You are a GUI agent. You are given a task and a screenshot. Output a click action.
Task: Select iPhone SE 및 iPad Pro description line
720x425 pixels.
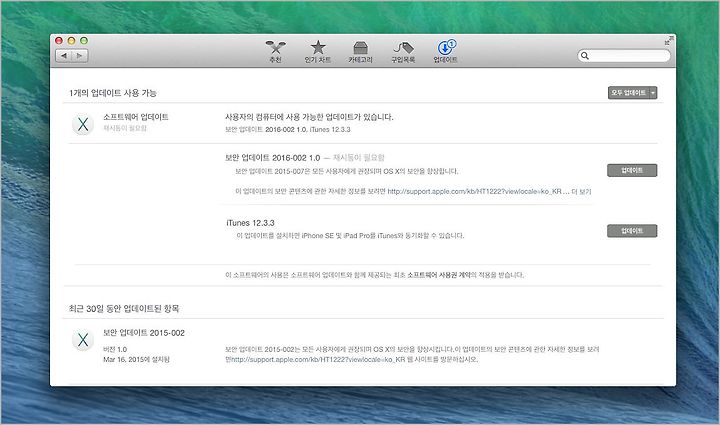(350, 235)
